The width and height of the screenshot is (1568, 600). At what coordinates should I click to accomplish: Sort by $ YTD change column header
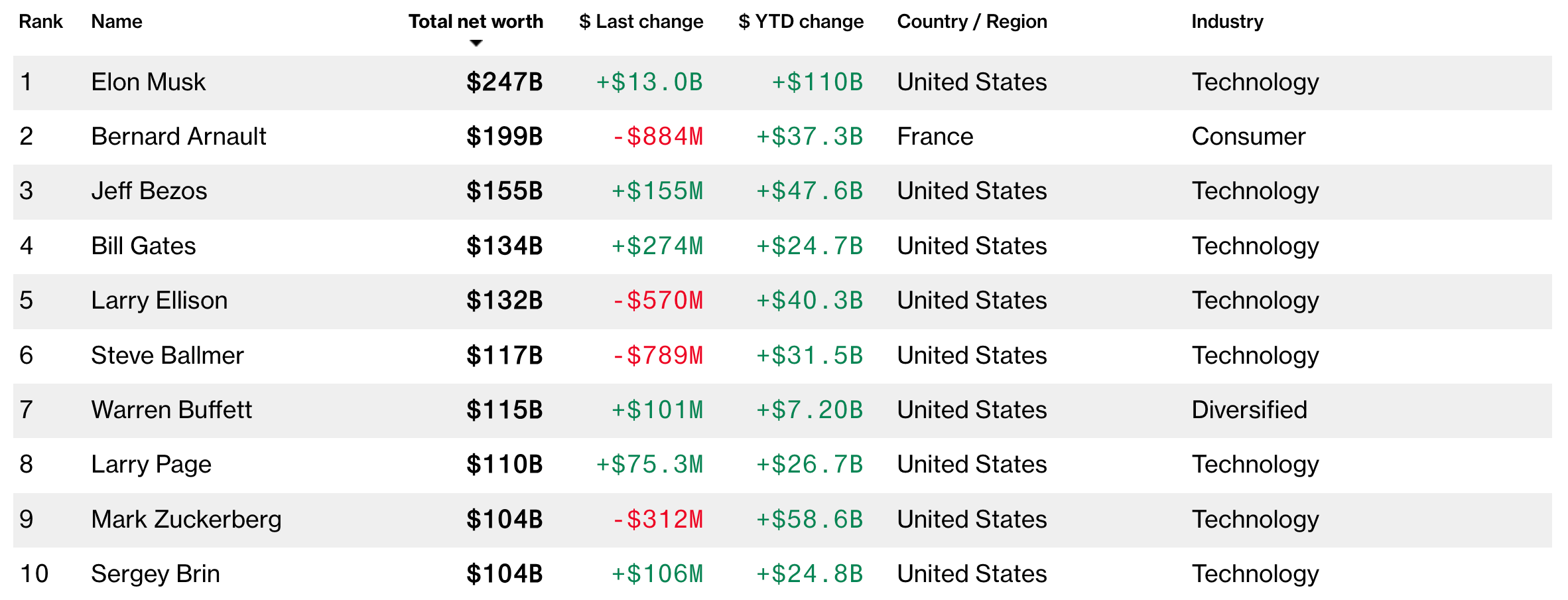pos(801,21)
